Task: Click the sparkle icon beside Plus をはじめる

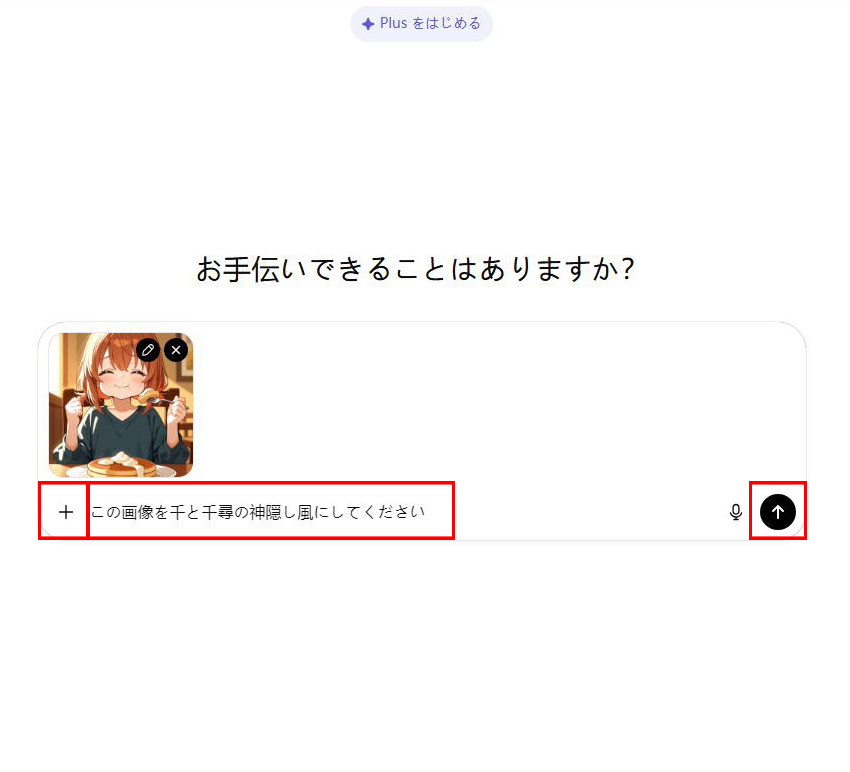Action: [x=368, y=24]
